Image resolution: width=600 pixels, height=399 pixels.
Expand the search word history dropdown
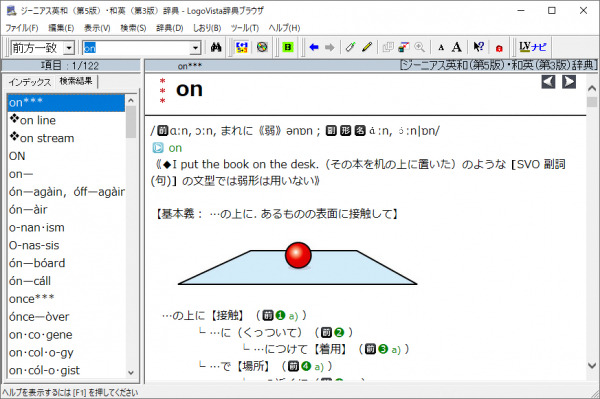click(196, 48)
